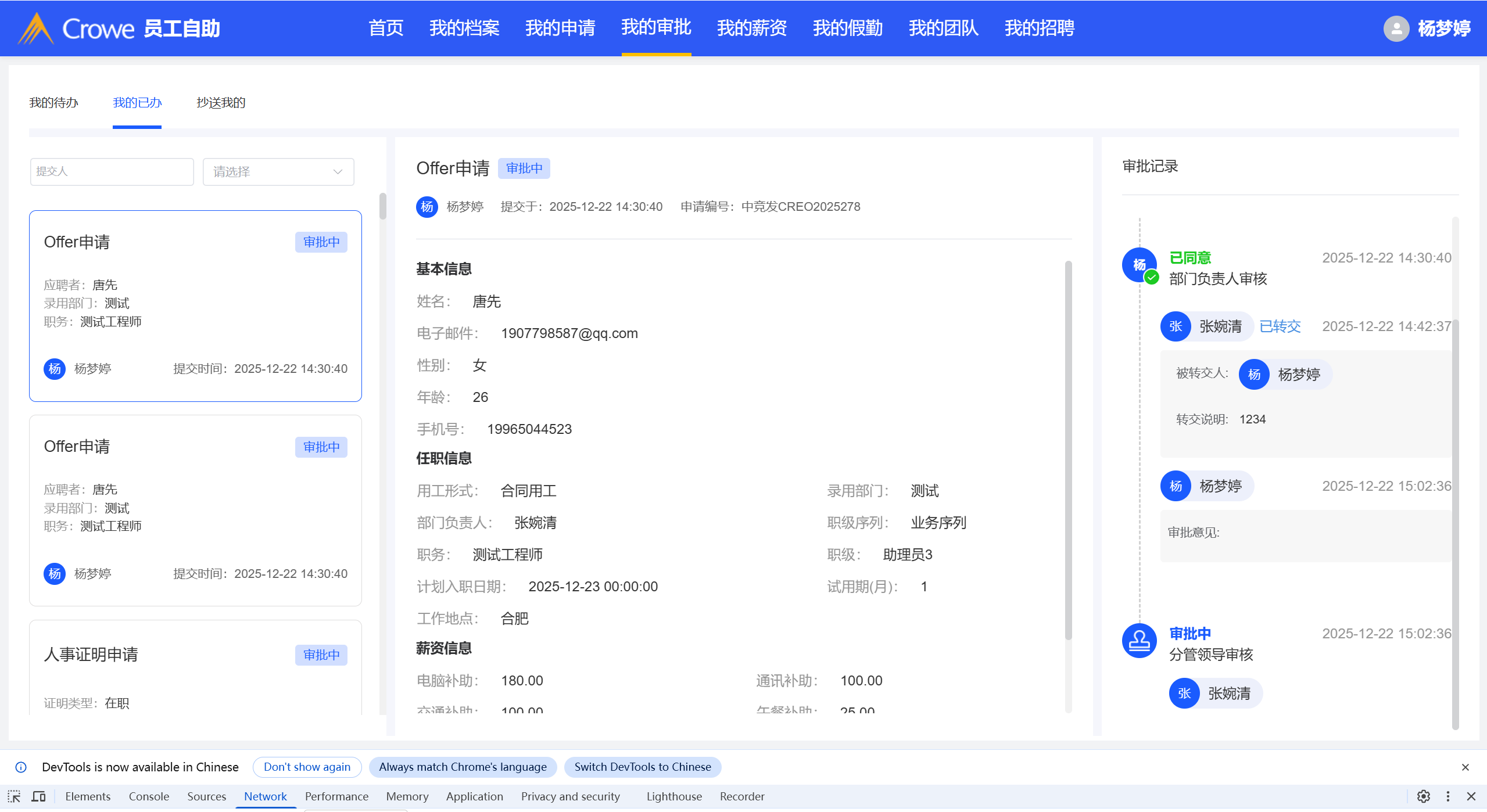
Task: Click the 张 avatar next to 已转交
Action: [1176, 326]
